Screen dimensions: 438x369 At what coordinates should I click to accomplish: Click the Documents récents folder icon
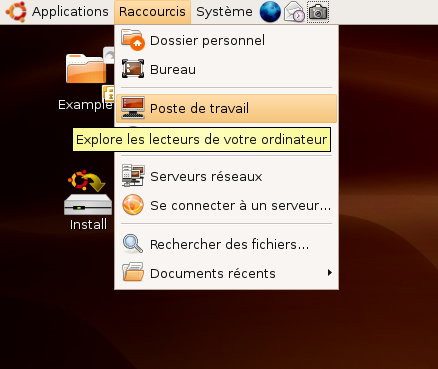tap(133, 272)
